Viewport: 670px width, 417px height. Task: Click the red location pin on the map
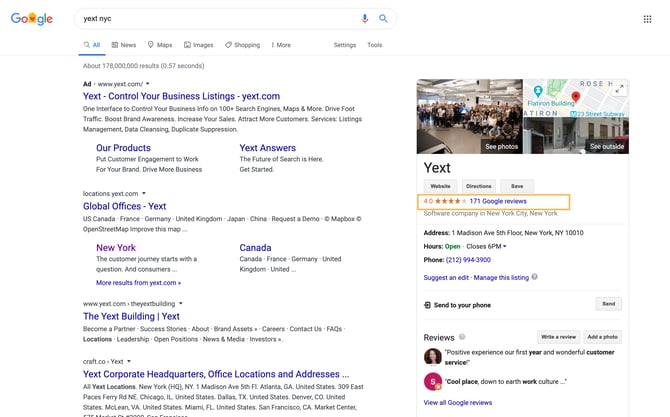tap(575, 96)
